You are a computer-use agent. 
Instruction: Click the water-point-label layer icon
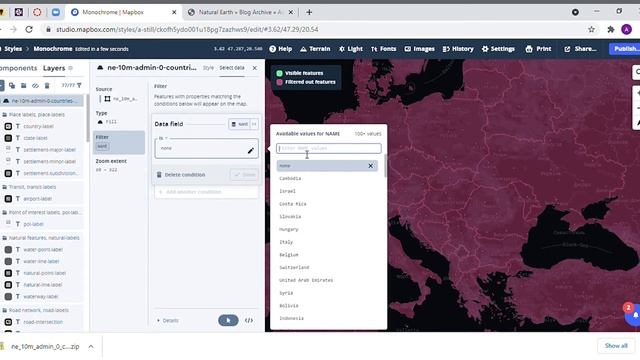click(x=8, y=249)
